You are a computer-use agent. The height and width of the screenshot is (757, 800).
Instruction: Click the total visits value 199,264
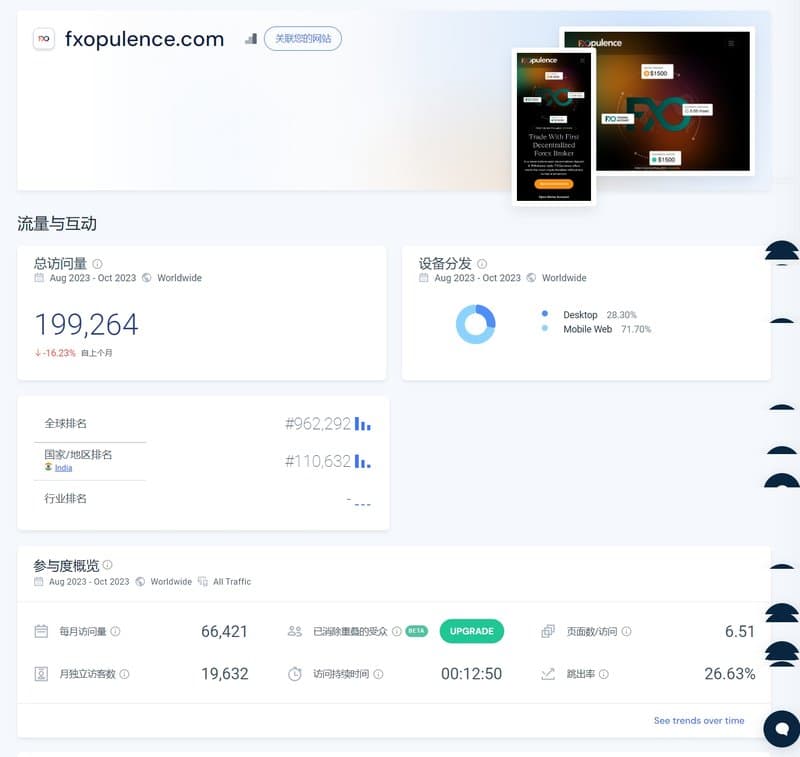tap(86, 324)
